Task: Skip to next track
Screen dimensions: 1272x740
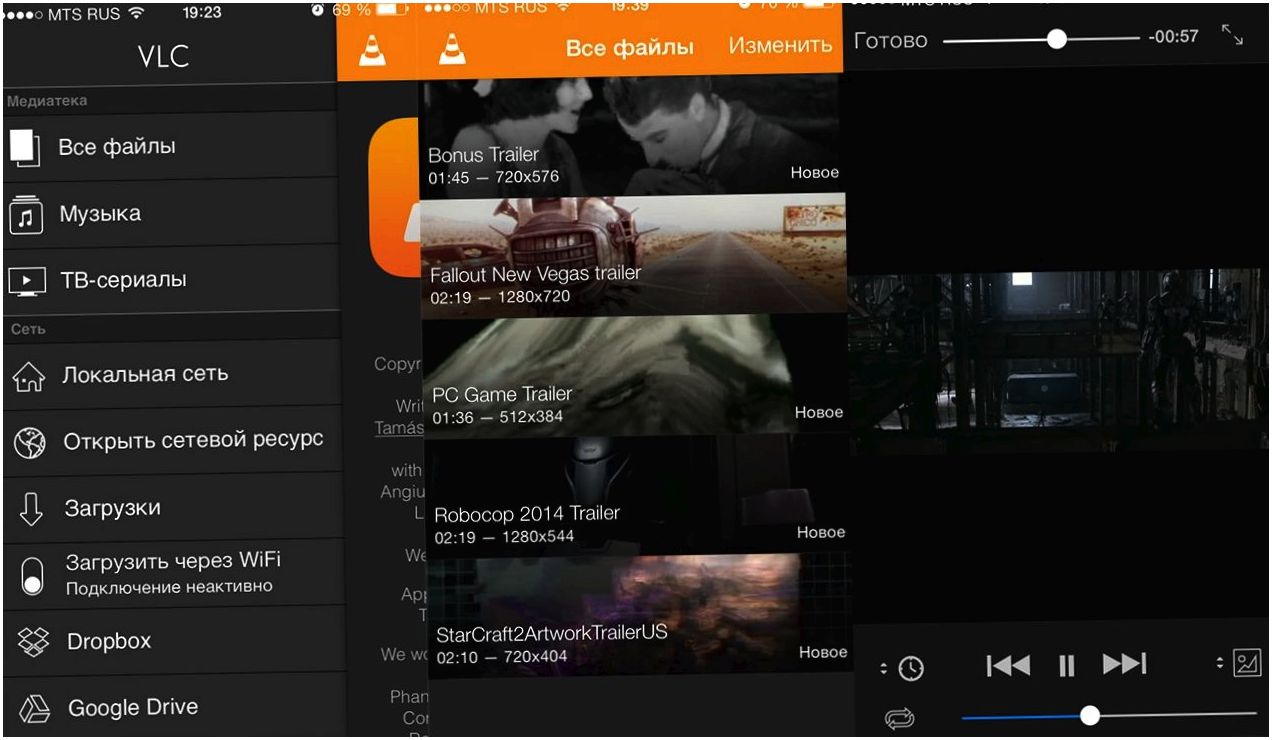Action: [1124, 664]
